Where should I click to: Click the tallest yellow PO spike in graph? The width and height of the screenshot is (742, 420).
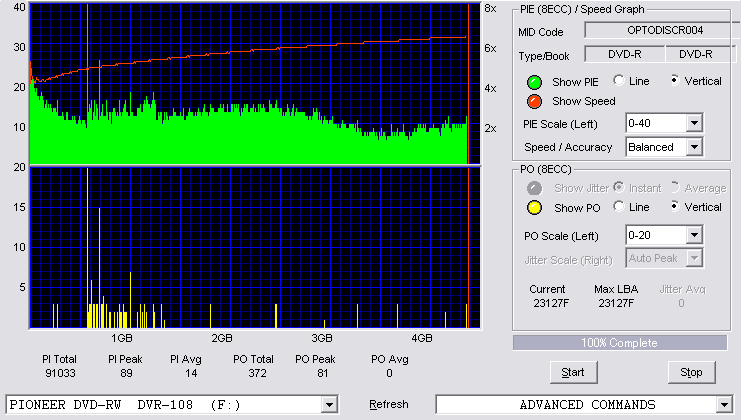click(x=88, y=248)
